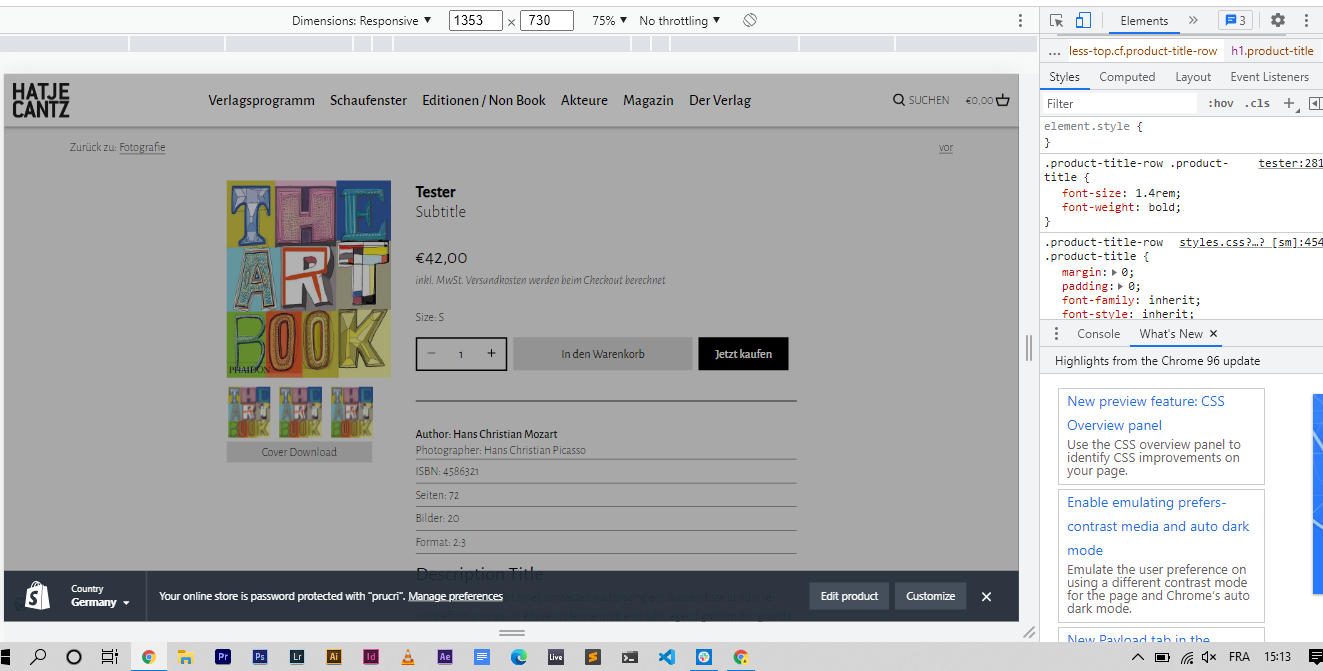Screen dimensions: 1323x671
Task: Open device toolbar more options menu
Action: (x=1020, y=20)
